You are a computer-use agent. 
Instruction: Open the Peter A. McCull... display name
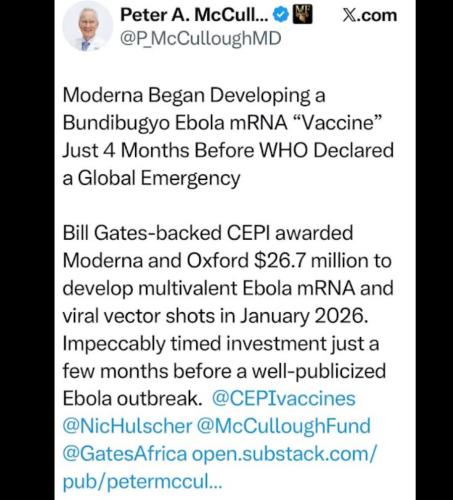click(194, 15)
